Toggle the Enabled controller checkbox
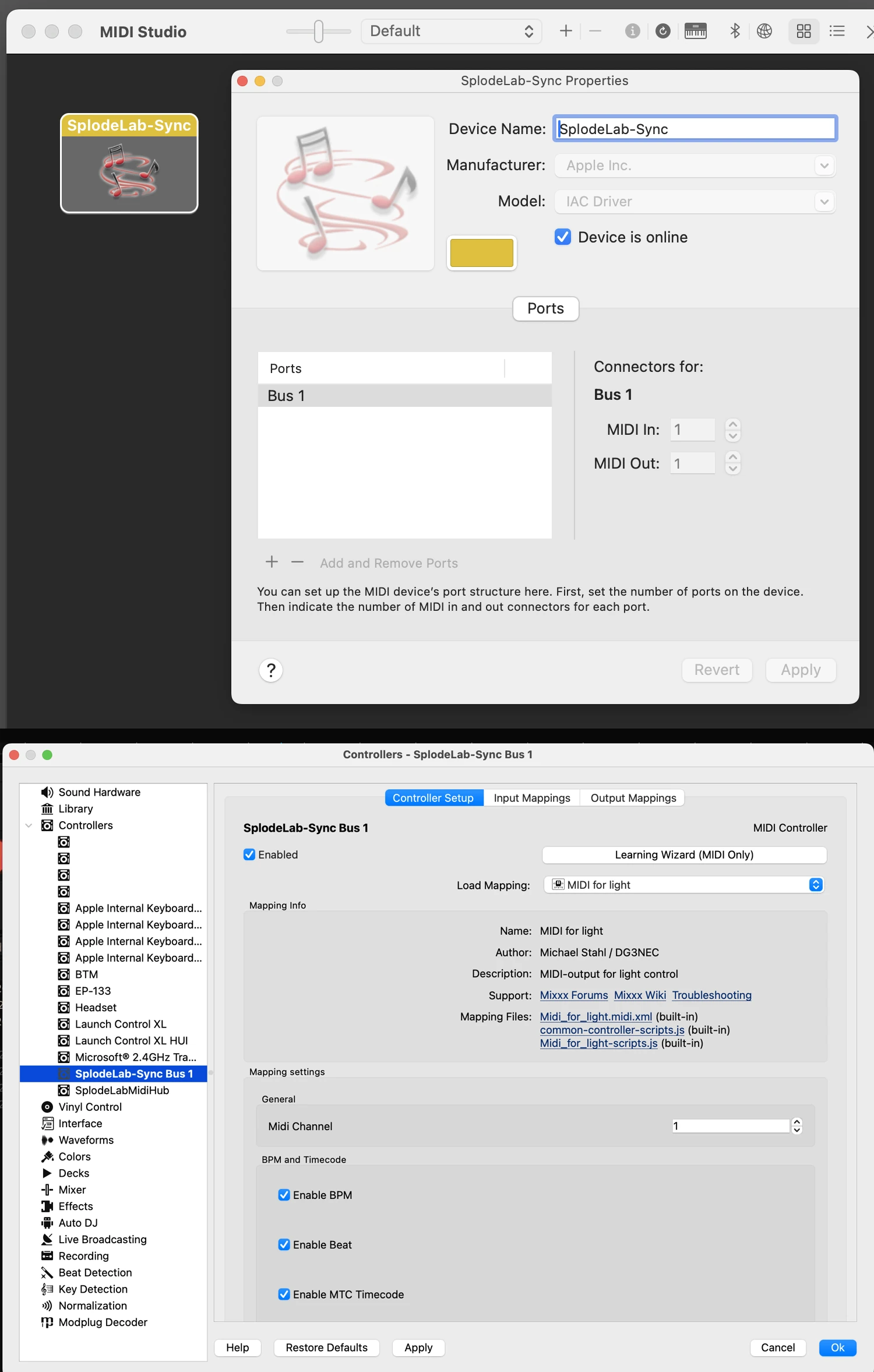874x1372 pixels. pos(249,854)
